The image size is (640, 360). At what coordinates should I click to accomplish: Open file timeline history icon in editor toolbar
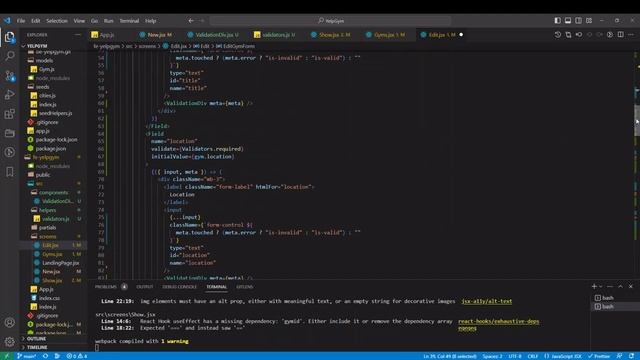point(558,35)
